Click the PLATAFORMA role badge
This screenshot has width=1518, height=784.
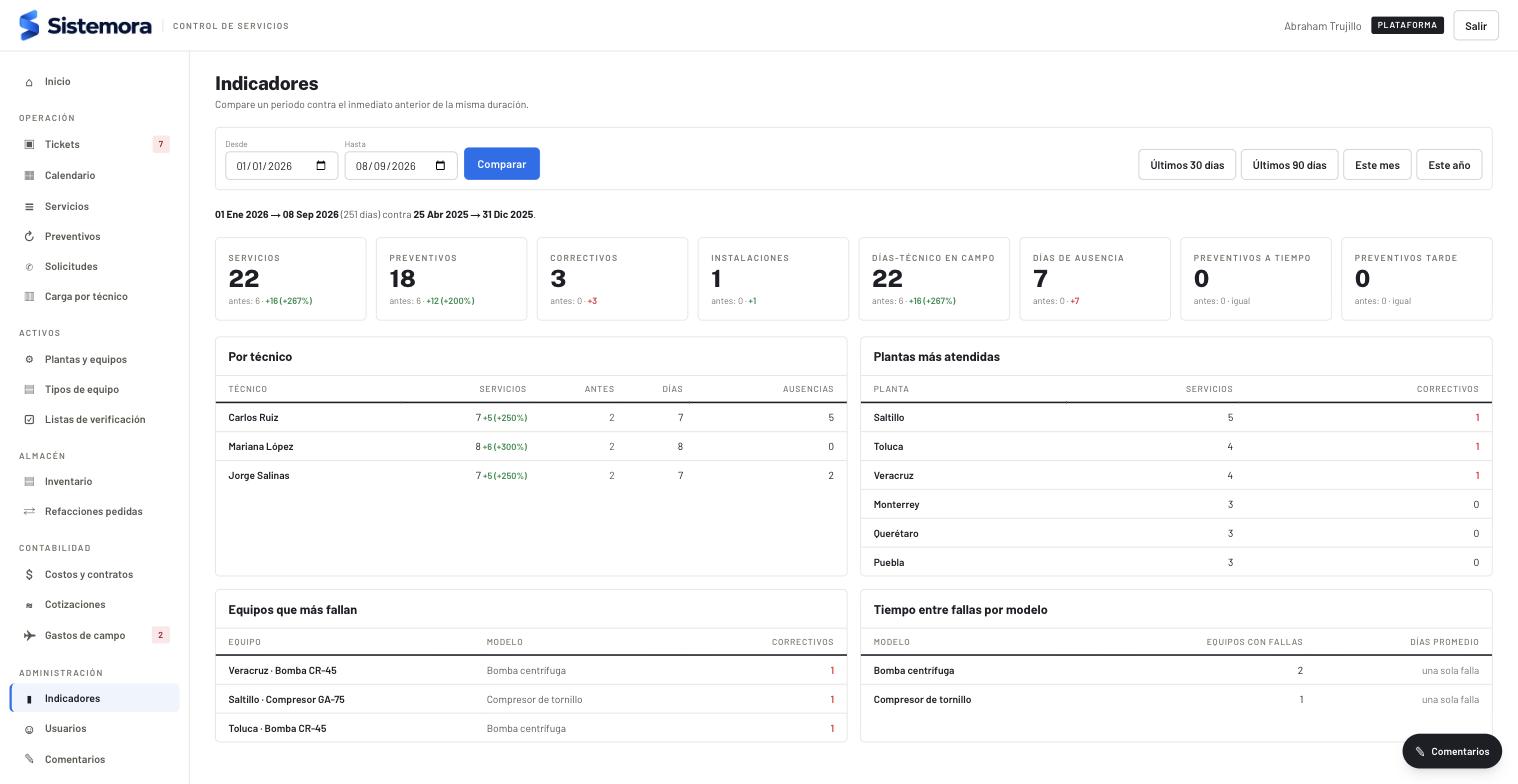tap(1407, 25)
